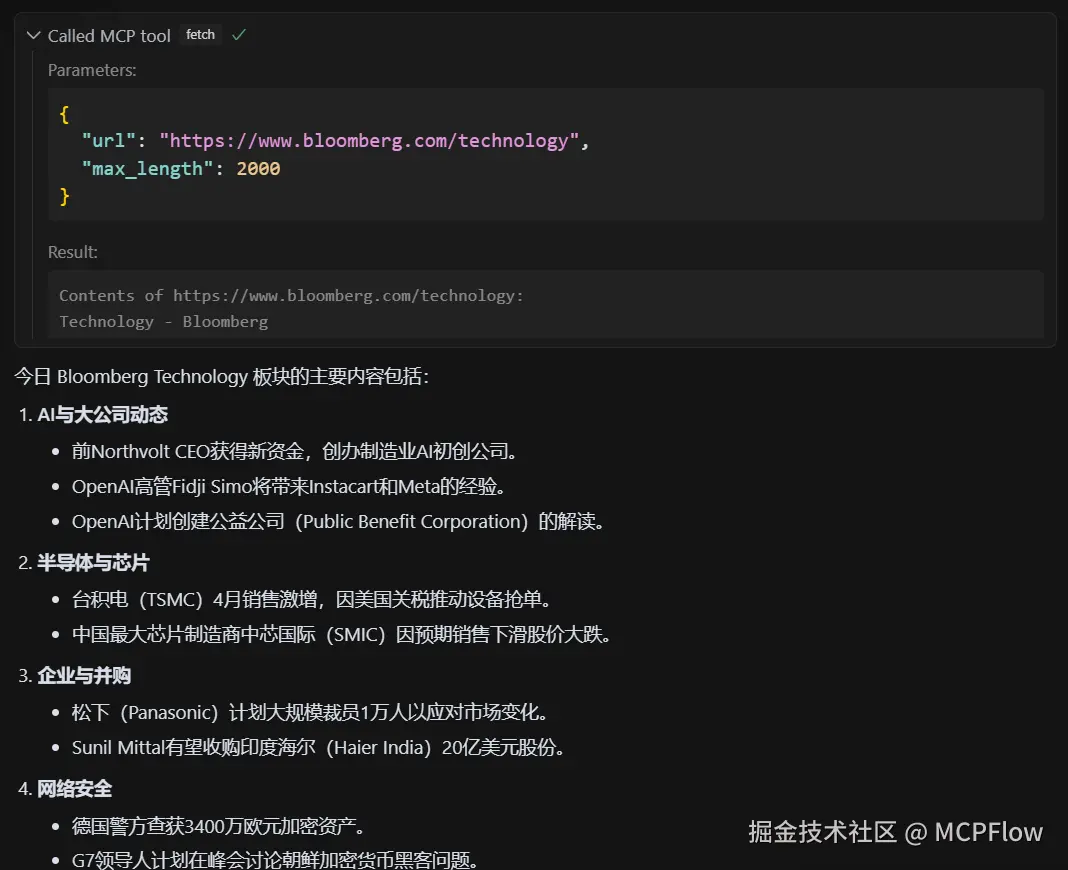Click the "Parameters:" label
Screen dimensions: 1068x870
tap(92, 70)
